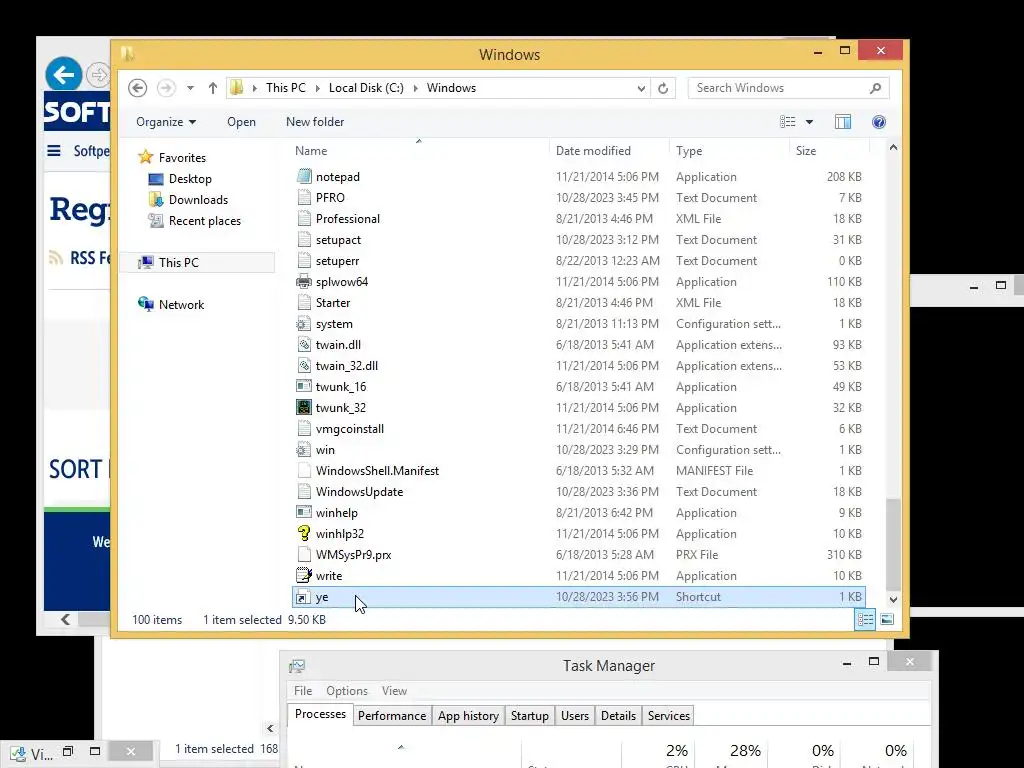Switch to Details view in status bar
The image size is (1024, 768).
pos(865,619)
